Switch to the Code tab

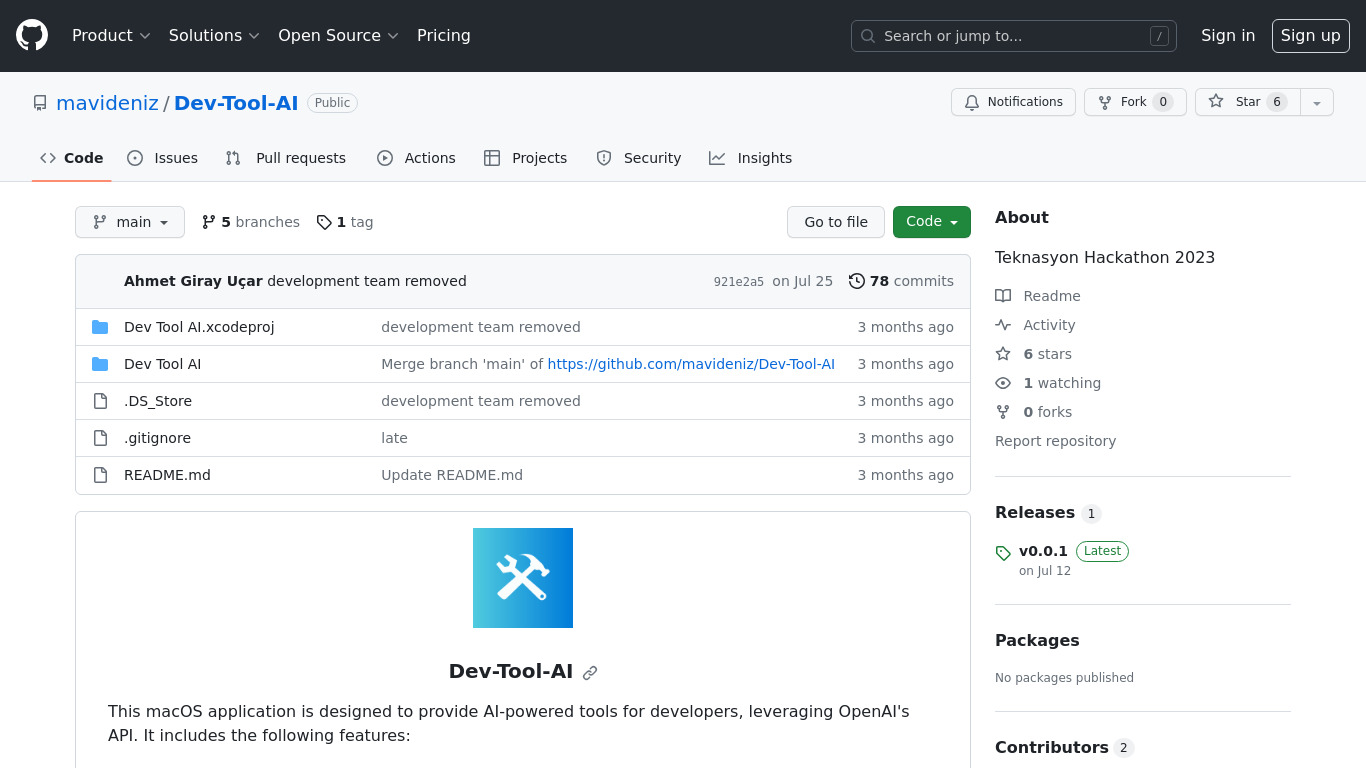[x=72, y=158]
